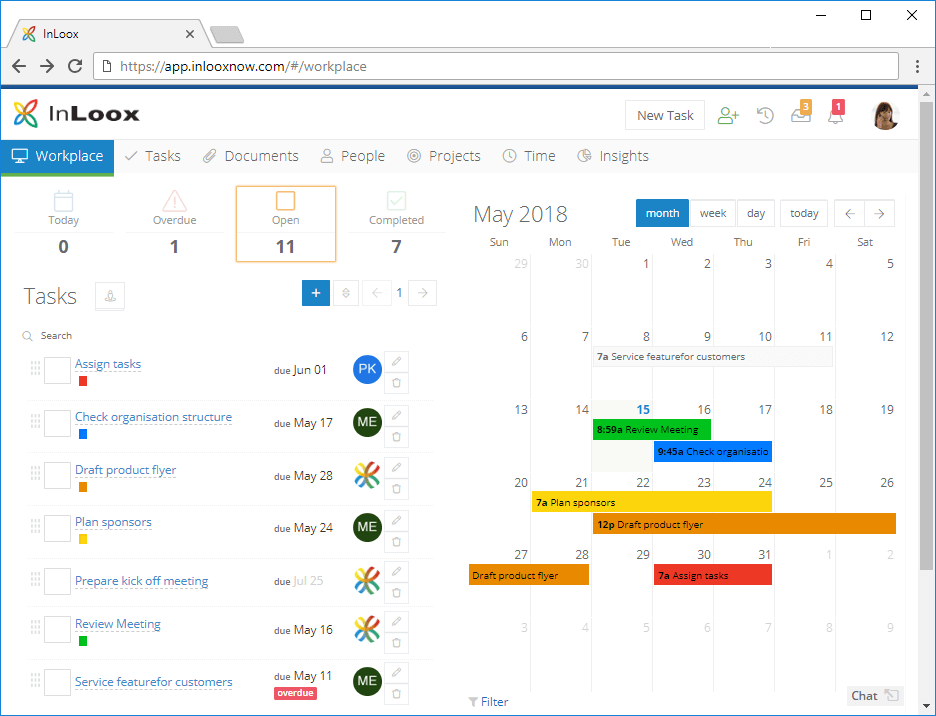This screenshot has height=716, width=936.
Task: Edit Prepare kick off meeting pencil
Action: [396, 571]
